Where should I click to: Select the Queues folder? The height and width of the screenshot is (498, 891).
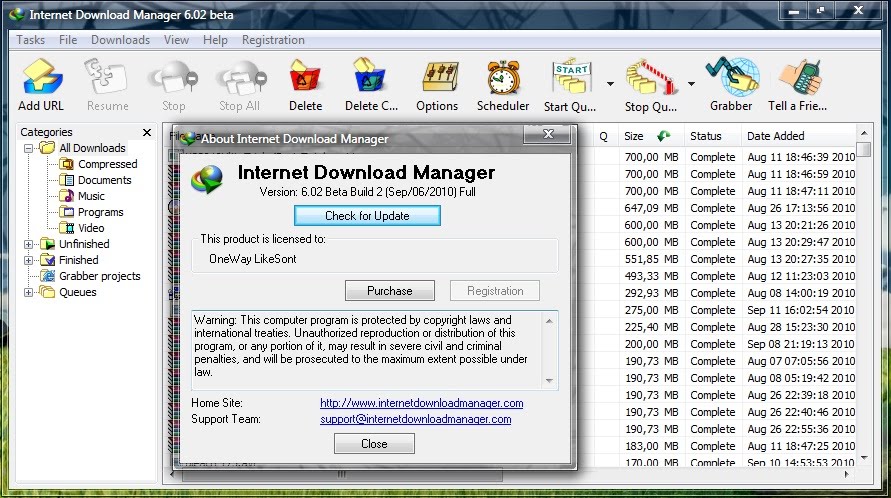coord(77,292)
